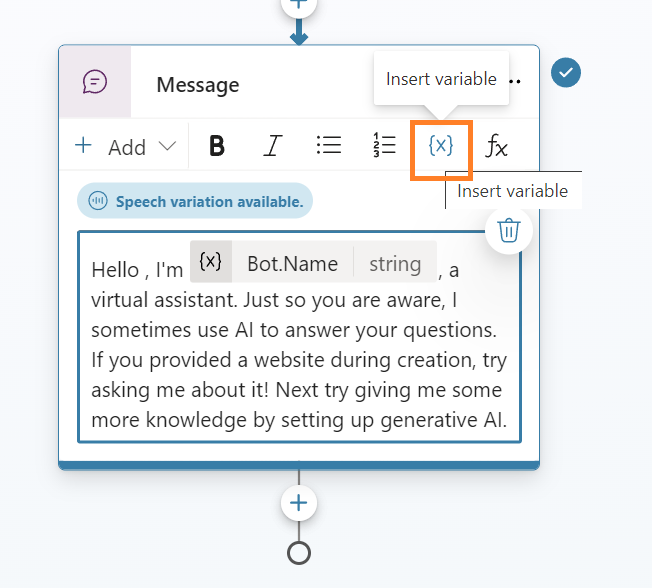Open the fx formula editor icon

pos(496,147)
